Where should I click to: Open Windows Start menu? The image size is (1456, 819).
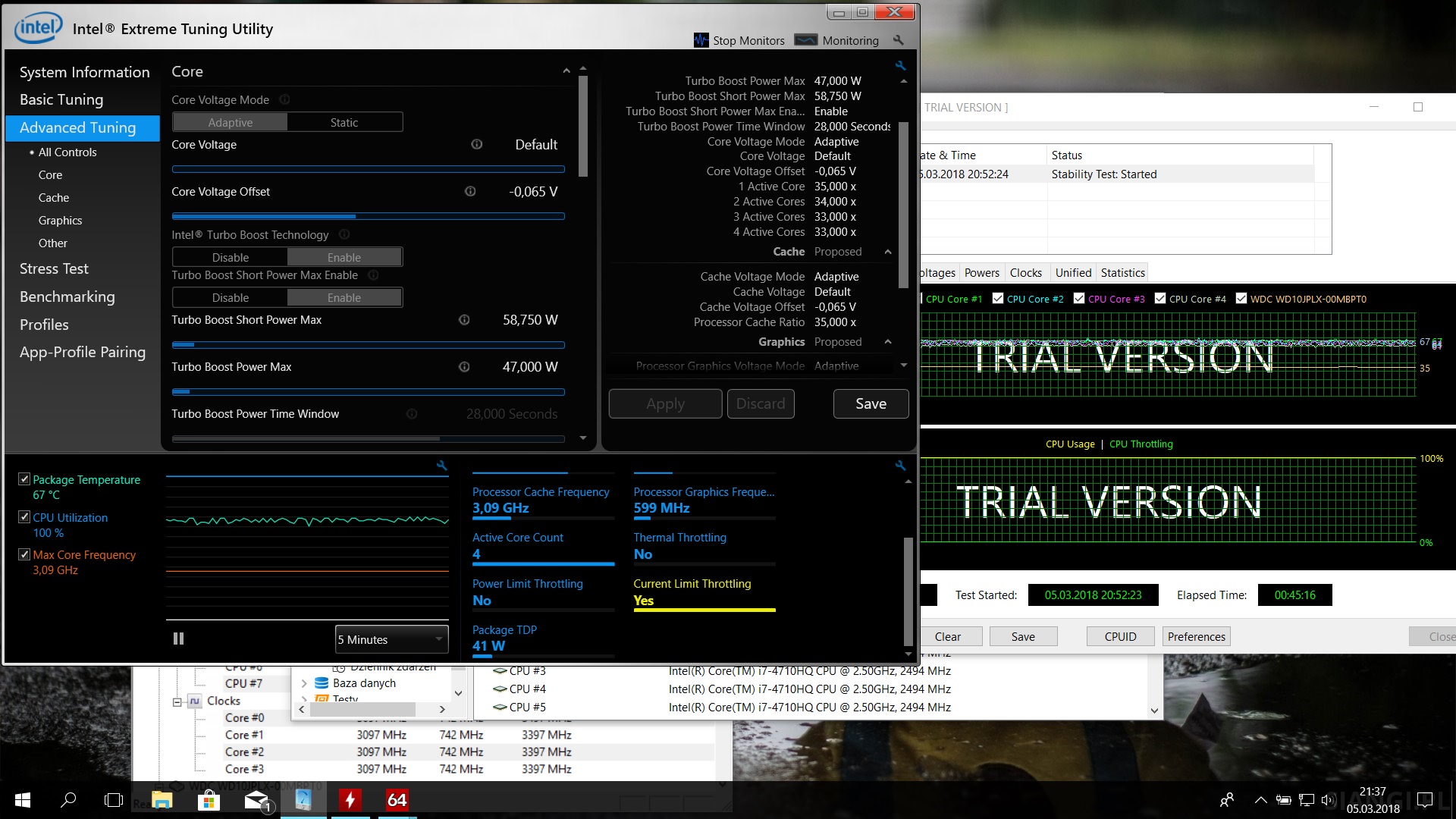(x=23, y=800)
